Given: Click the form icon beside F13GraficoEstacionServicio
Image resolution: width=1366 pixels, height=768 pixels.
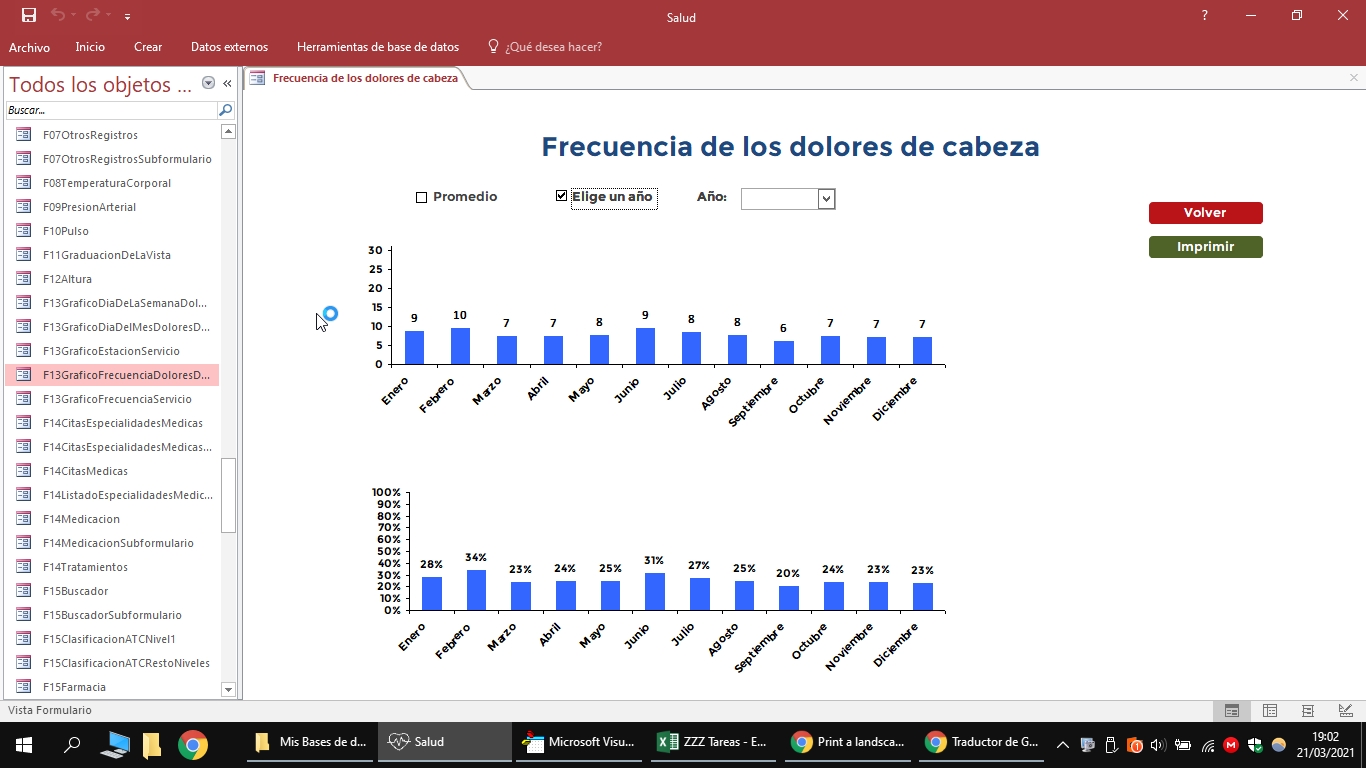Looking at the screenshot, I should point(23,351).
